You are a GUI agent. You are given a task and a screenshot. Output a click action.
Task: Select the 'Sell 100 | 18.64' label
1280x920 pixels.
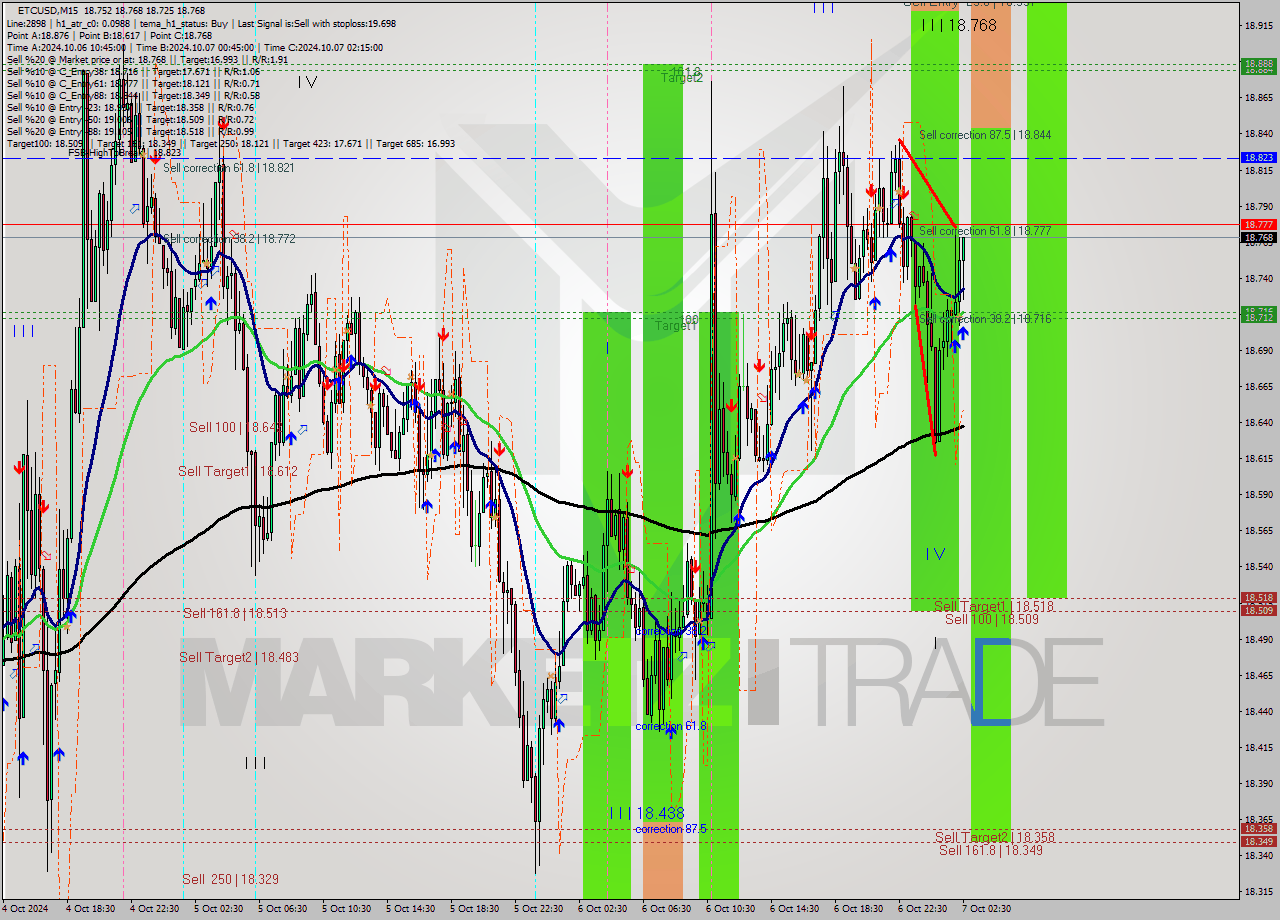point(235,427)
